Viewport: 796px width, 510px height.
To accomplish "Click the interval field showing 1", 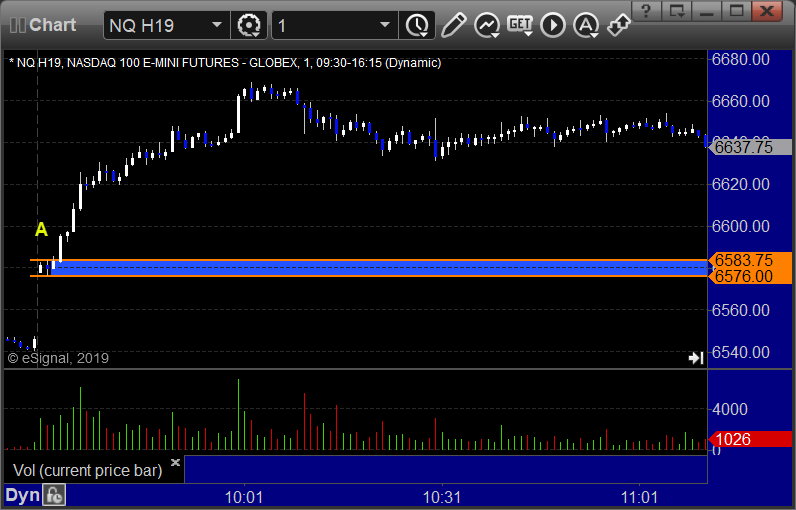I will point(334,25).
